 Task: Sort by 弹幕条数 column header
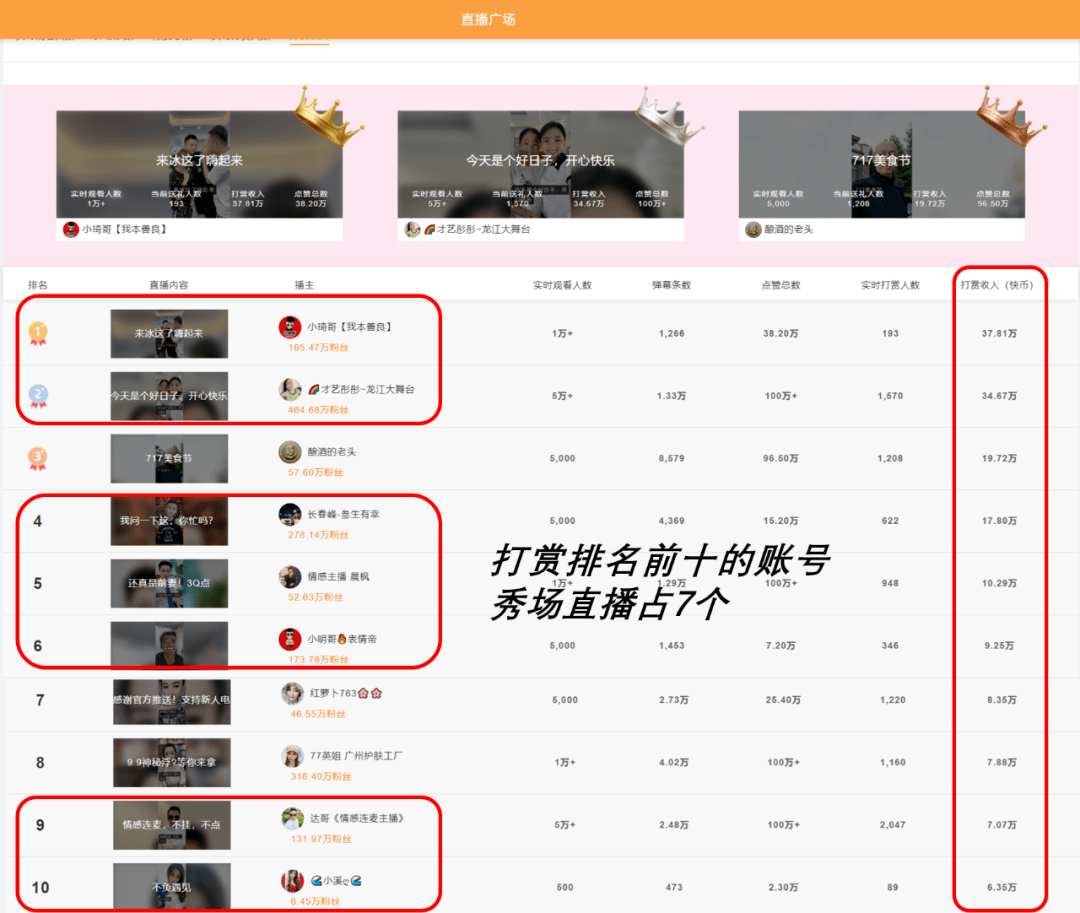coord(672,285)
